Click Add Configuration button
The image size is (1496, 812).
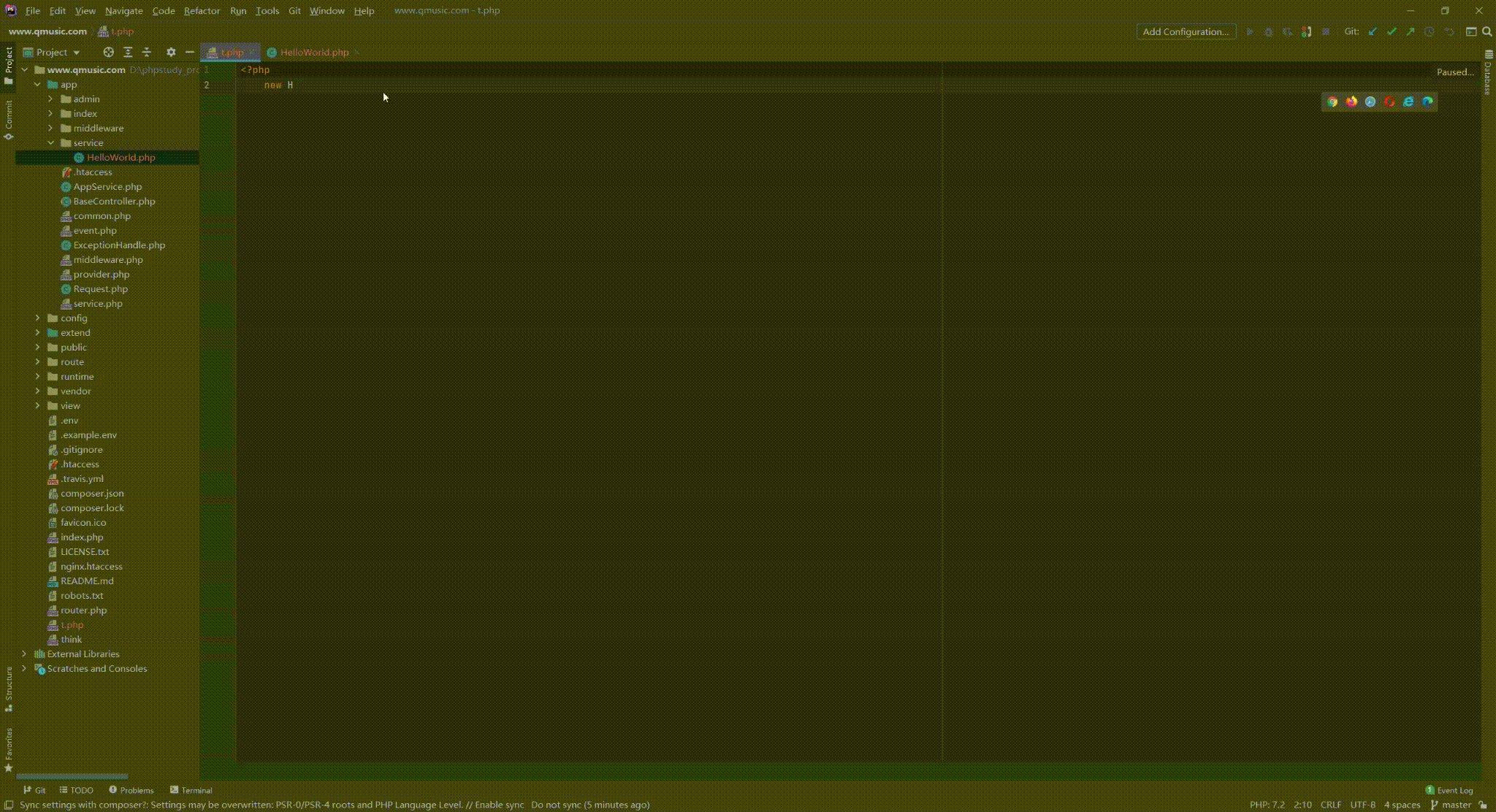click(x=1186, y=31)
